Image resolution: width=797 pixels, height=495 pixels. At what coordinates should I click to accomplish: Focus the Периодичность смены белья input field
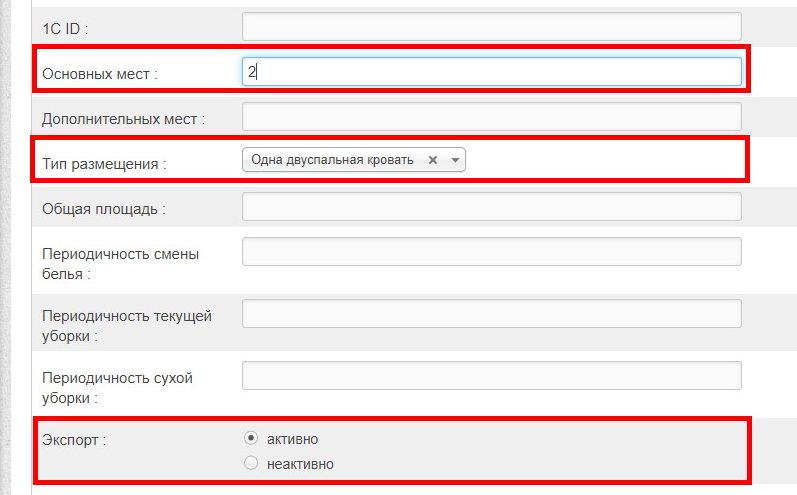pyautogui.click(x=492, y=252)
